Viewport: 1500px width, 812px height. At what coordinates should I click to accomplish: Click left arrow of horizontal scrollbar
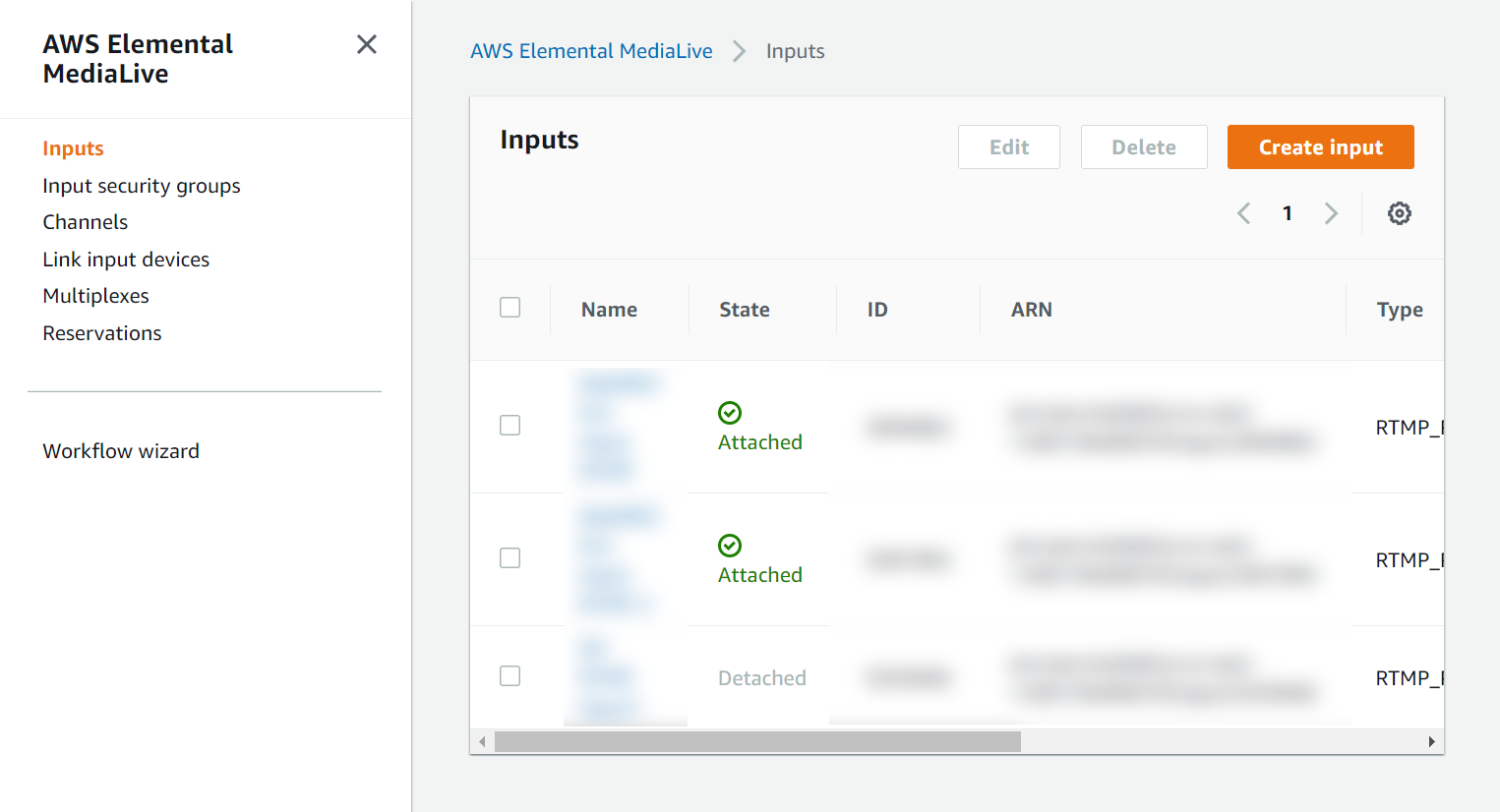pos(482,741)
